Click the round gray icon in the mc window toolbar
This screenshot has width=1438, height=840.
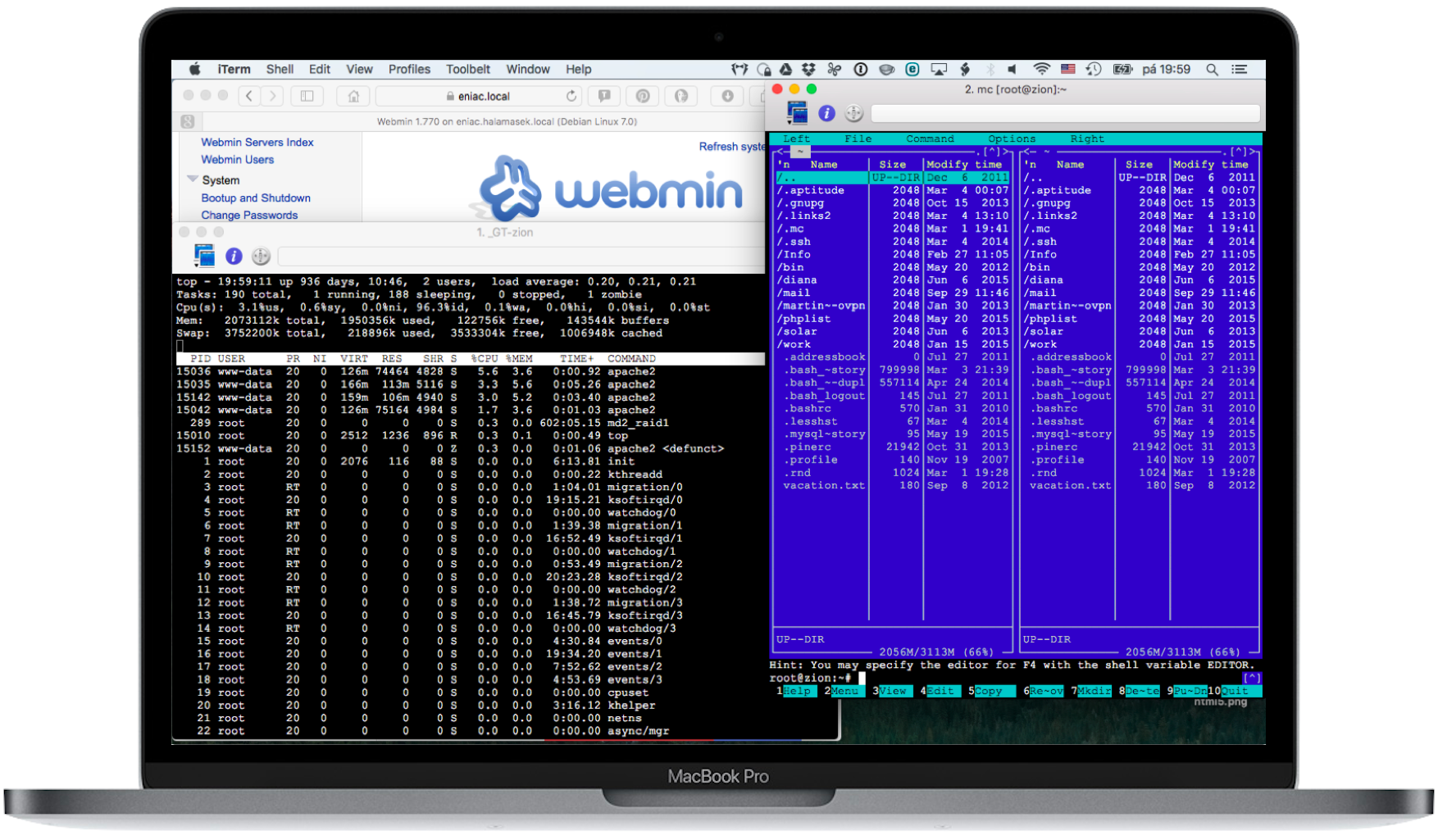(x=853, y=113)
